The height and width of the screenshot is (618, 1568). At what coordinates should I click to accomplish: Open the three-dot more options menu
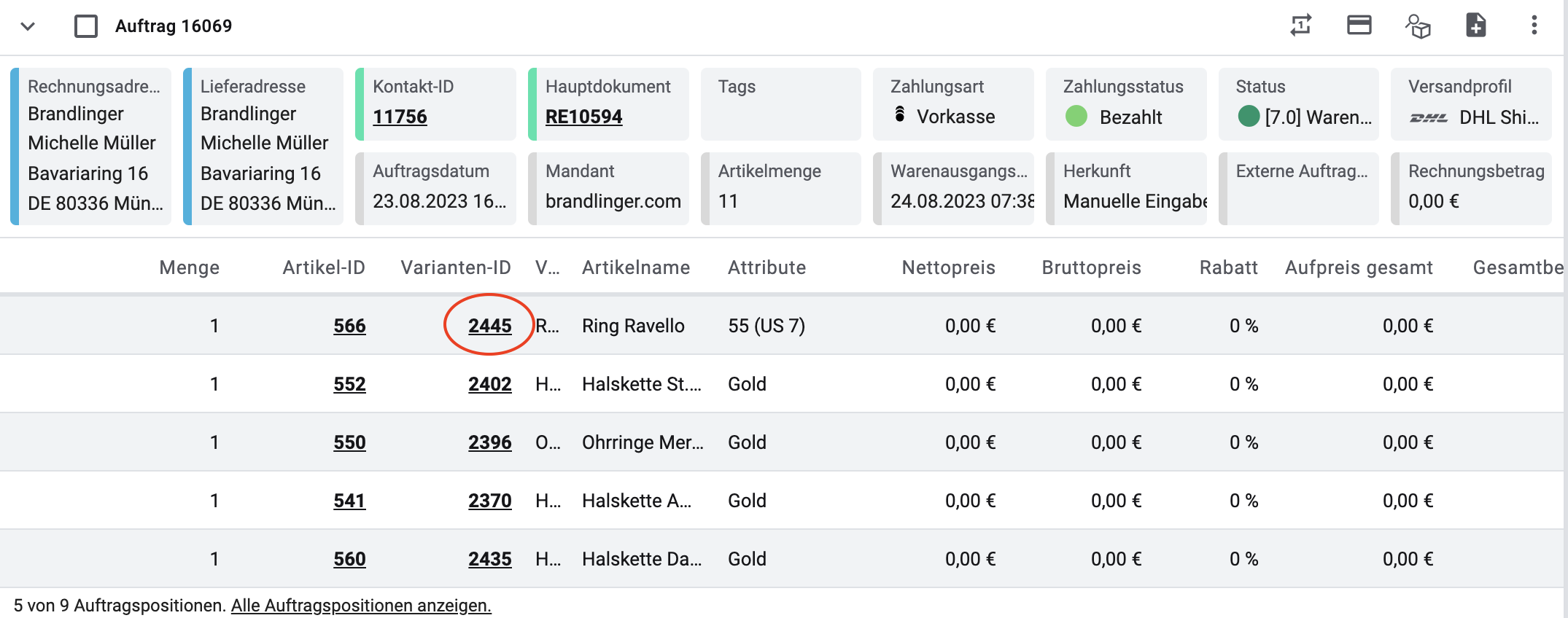(x=1534, y=26)
